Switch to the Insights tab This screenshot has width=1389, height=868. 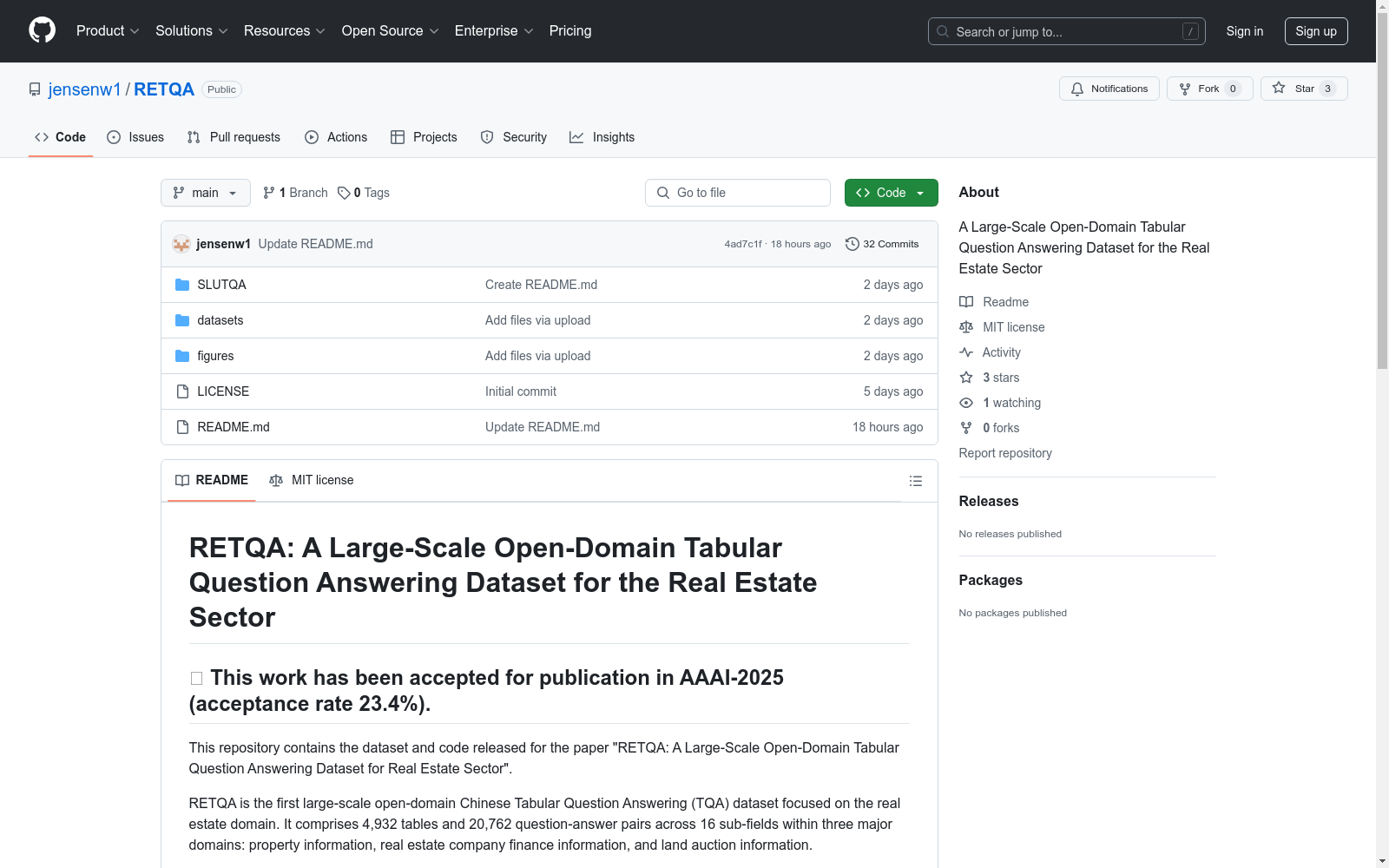tap(602, 137)
